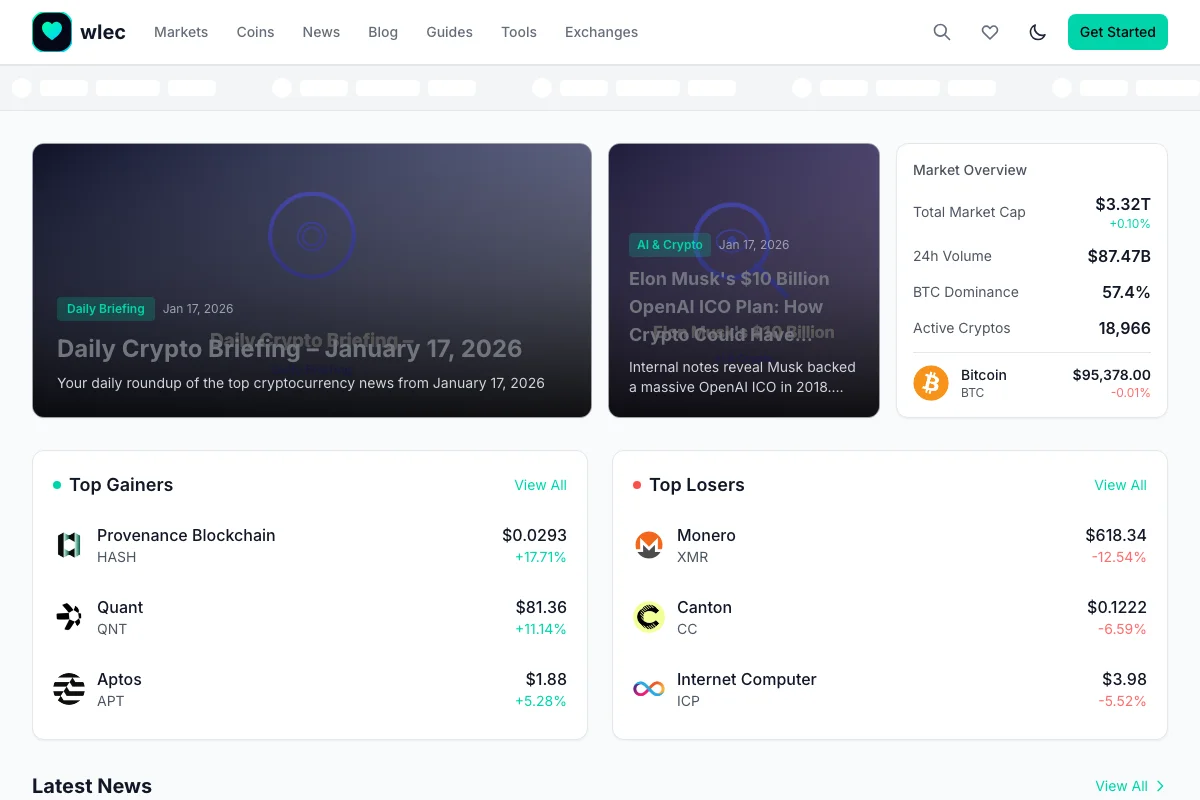This screenshot has height=800, width=1200.
Task: Switch to the Exchanges section
Action: point(600,32)
